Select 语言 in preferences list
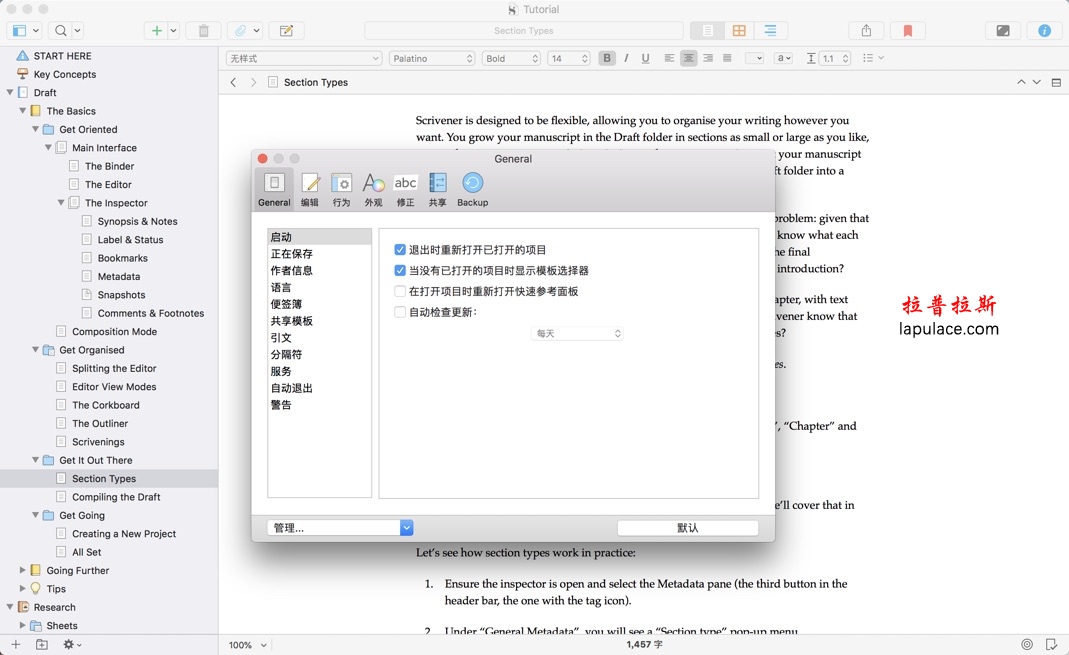 319,288
